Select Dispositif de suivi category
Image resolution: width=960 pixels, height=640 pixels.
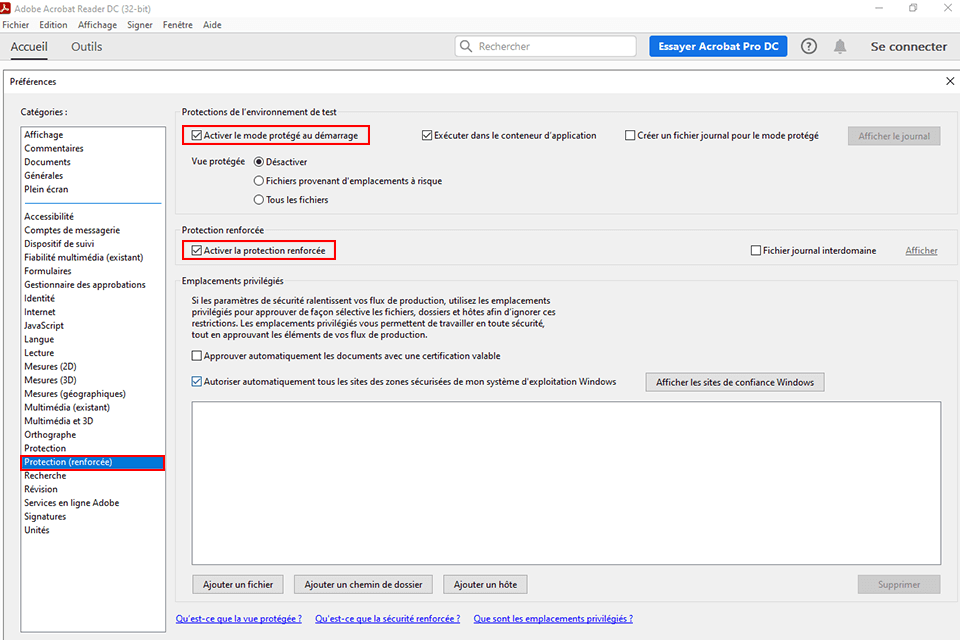[59, 243]
